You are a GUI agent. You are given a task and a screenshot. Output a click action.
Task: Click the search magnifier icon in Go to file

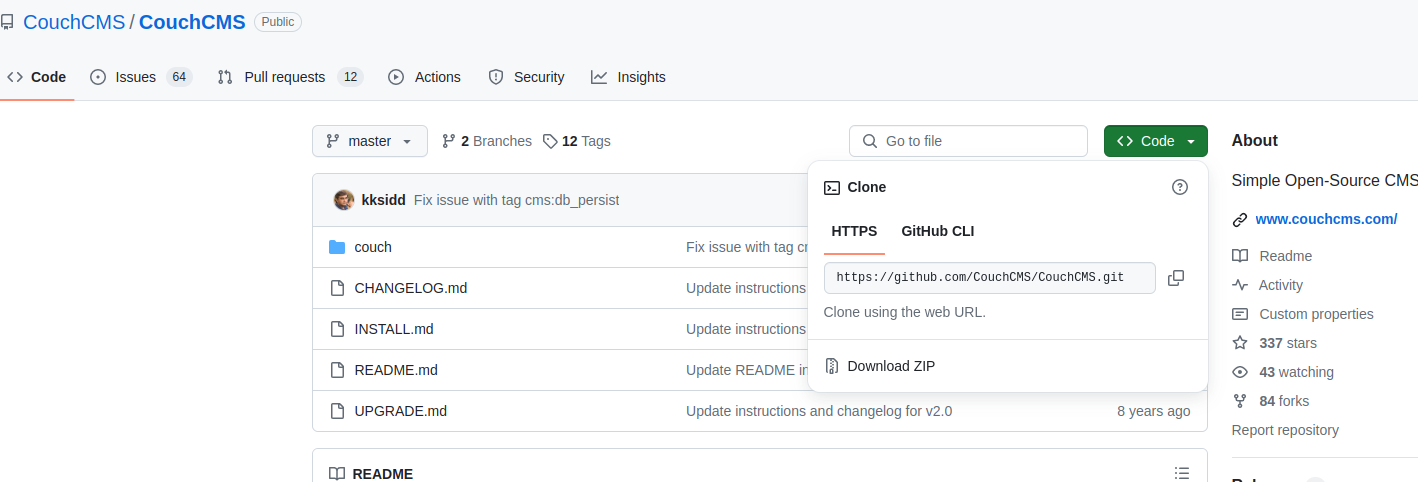[870, 141]
